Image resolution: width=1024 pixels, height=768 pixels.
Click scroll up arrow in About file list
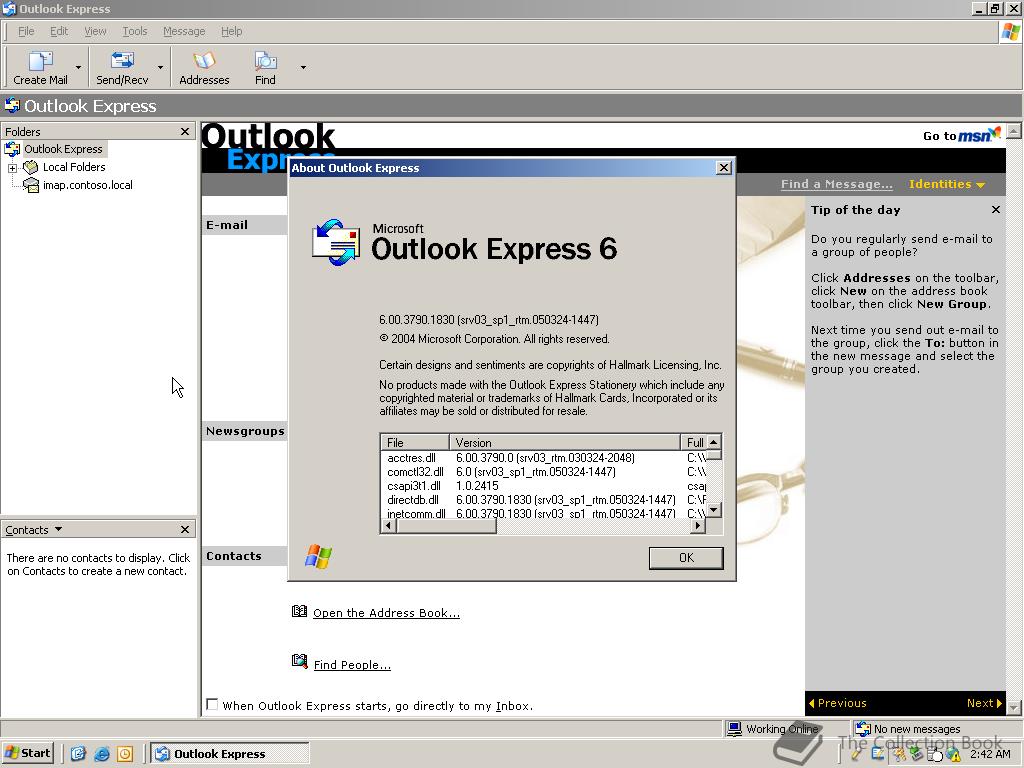[714, 442]
